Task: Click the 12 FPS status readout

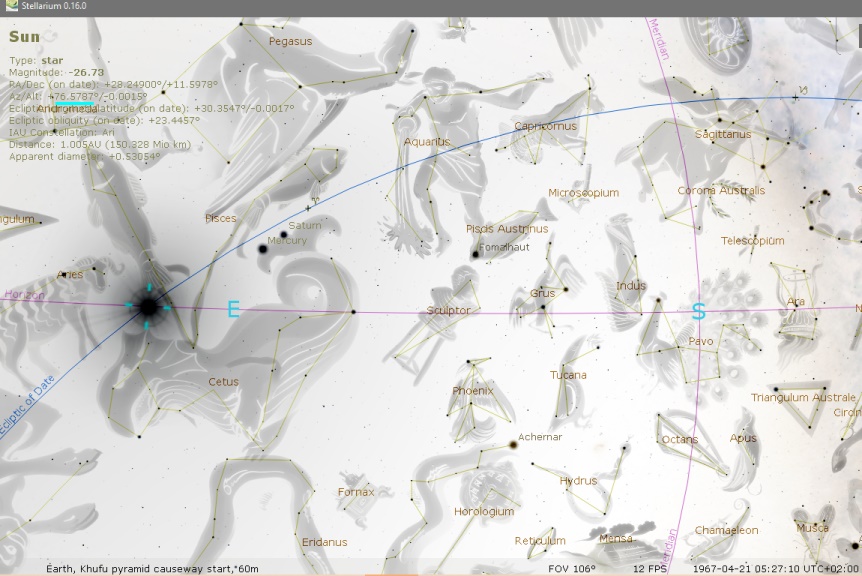Action: click(650, 569)
